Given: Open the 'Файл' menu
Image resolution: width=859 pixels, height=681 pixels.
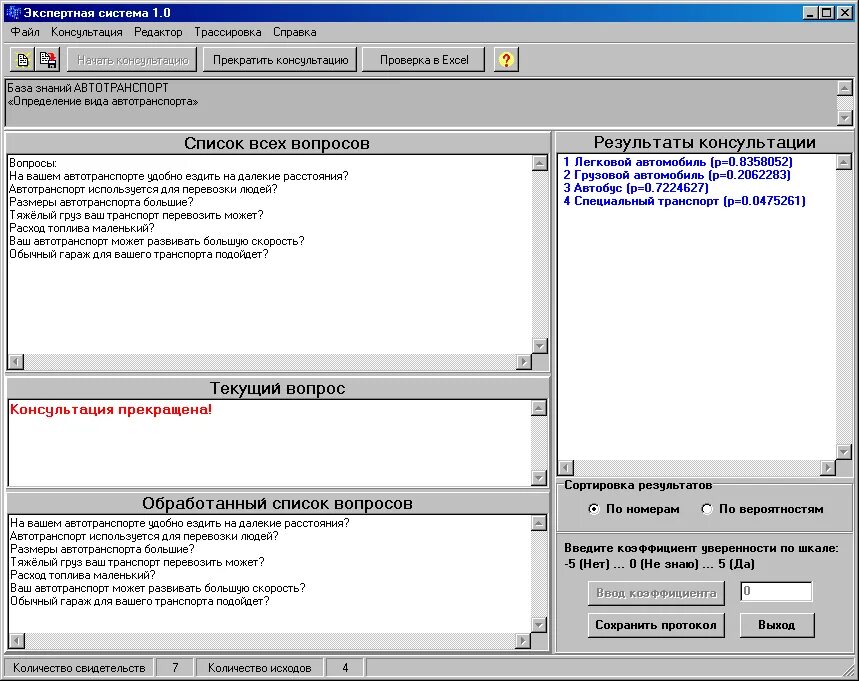Looking at the screenshot, I should pos(25,32).
